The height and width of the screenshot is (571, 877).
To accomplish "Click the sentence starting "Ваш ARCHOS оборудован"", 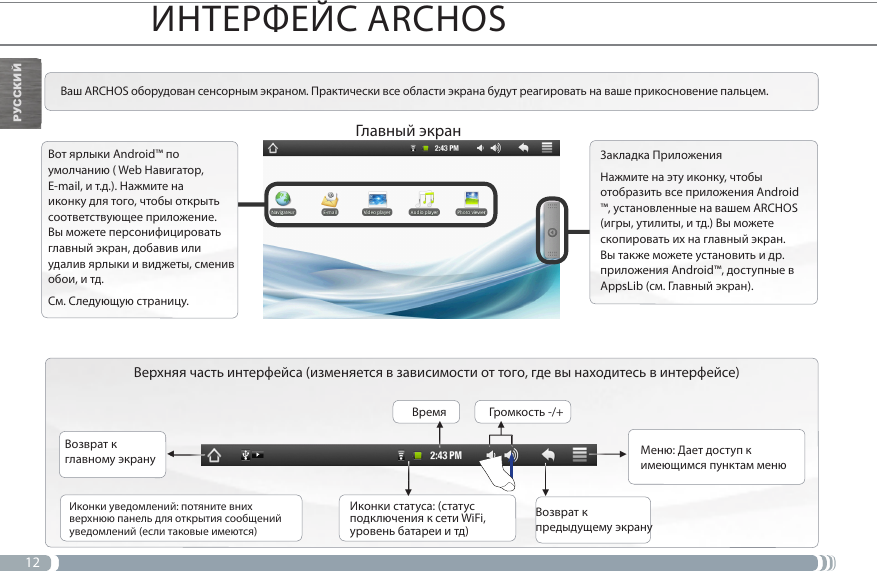I will 414,91.
